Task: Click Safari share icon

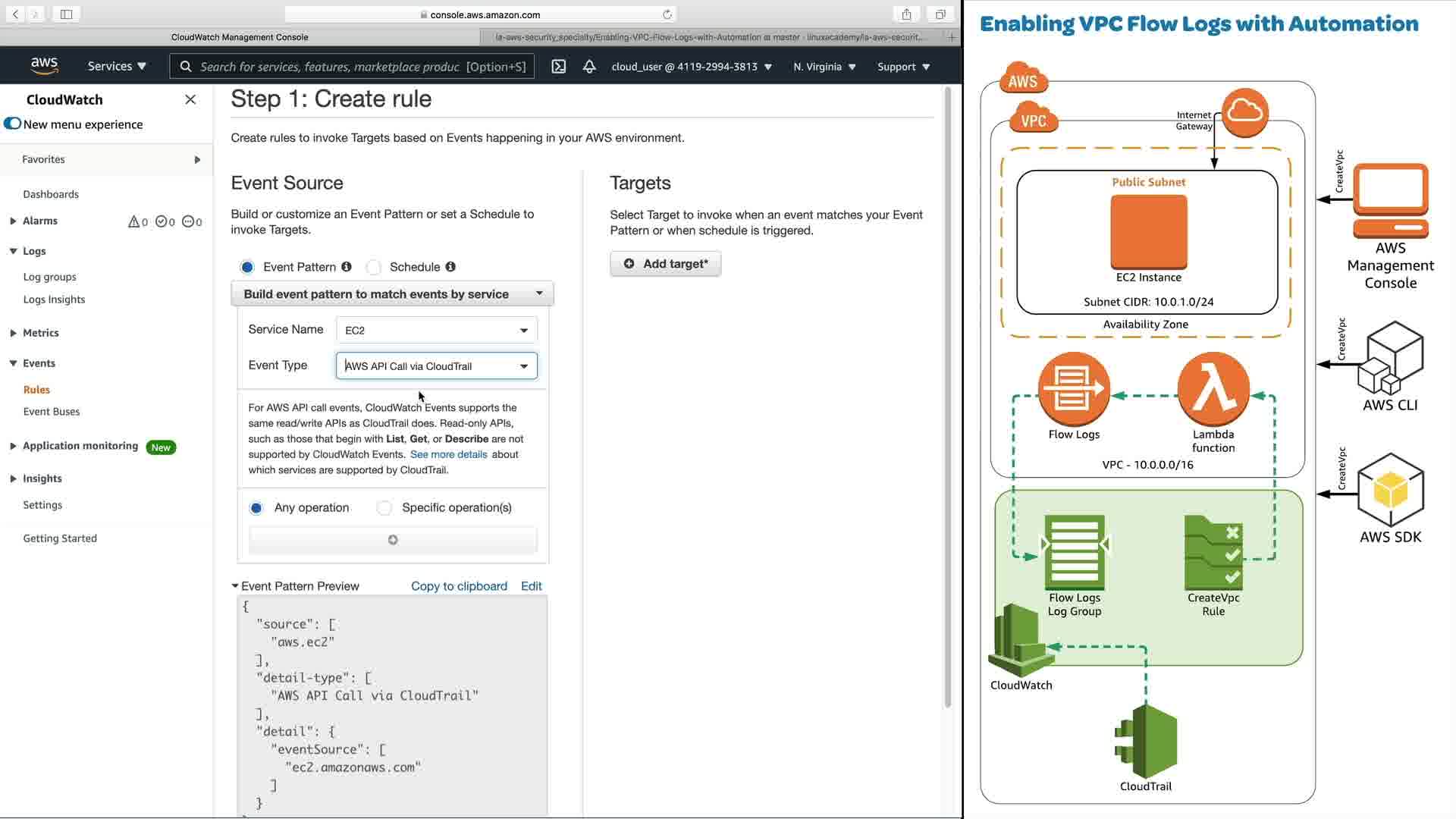Action: (x=906, y=14)
